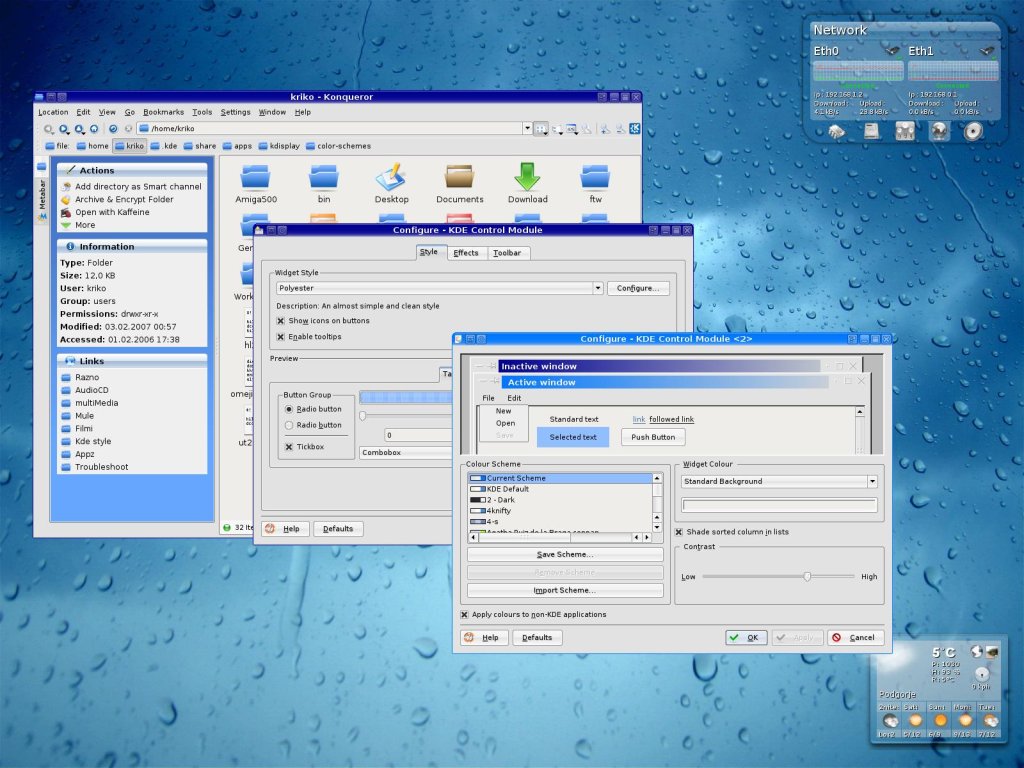1024x768 pixels.
Task: Go back with Konqueror's Back arrow
Action: click(x=48, y=129)
